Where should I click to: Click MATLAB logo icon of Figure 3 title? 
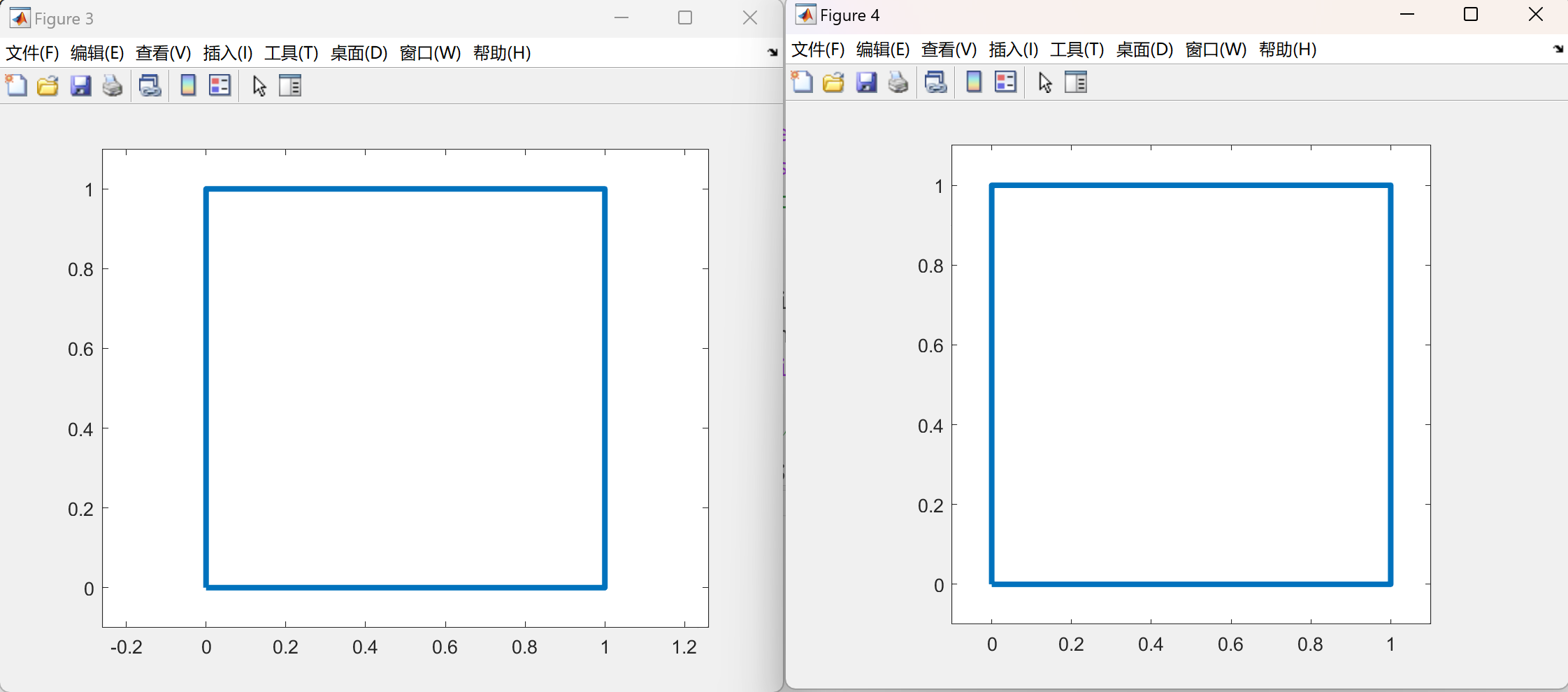tap(20, 18)
